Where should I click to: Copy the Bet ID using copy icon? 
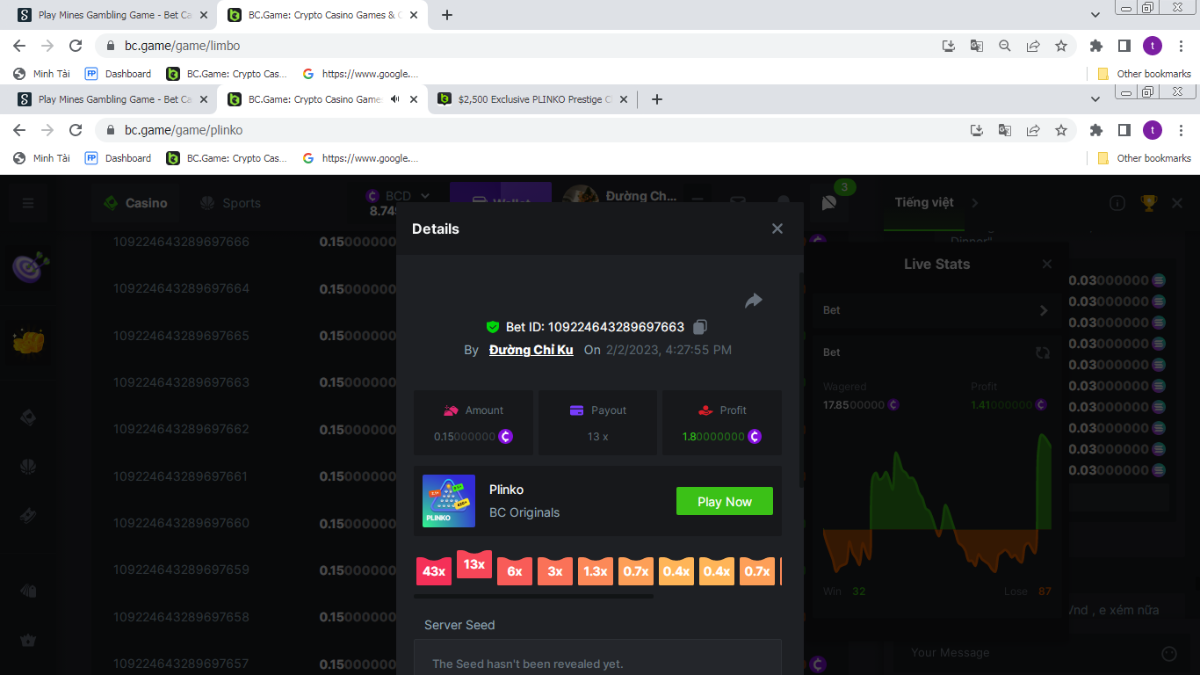700,327
